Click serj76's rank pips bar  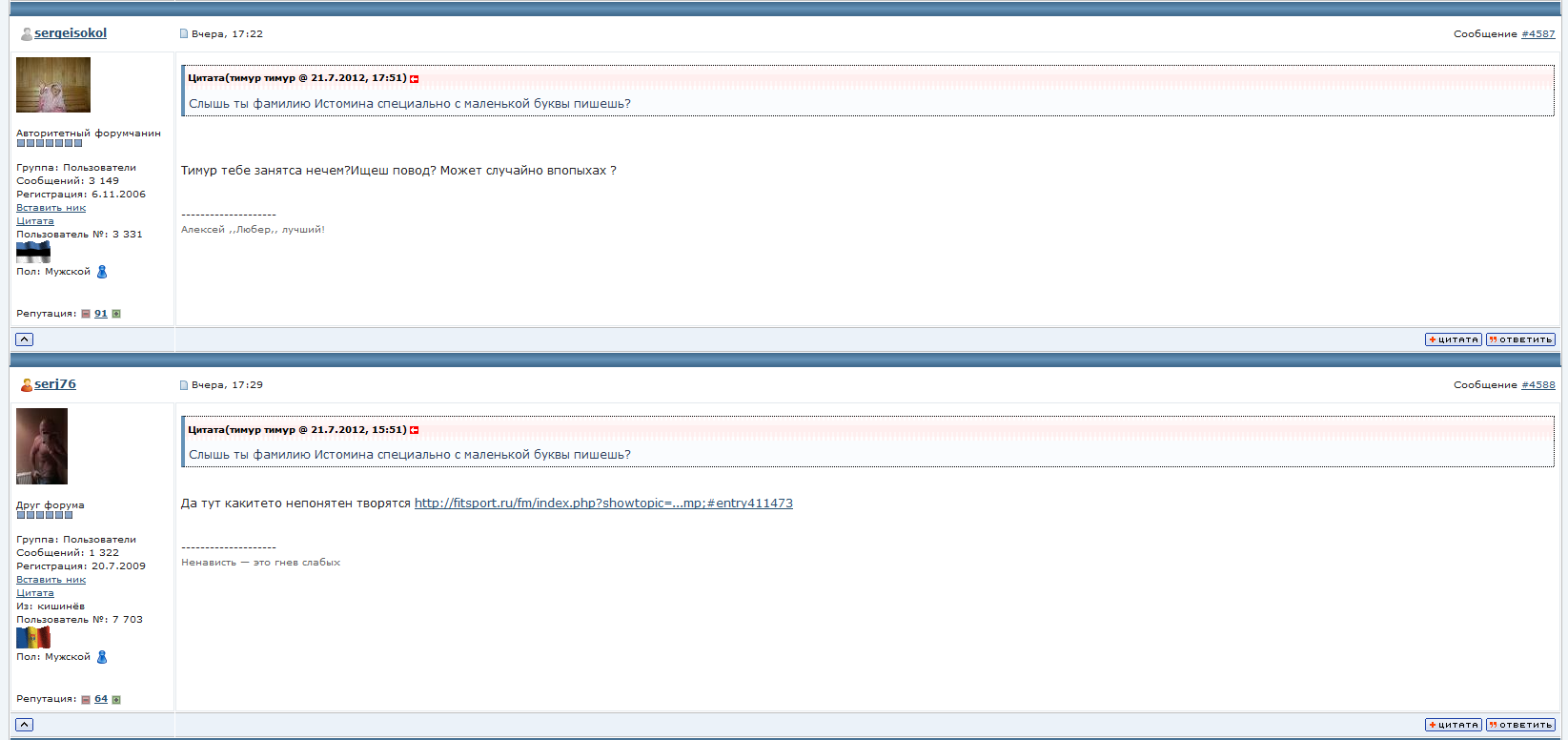tap(45, 515)
